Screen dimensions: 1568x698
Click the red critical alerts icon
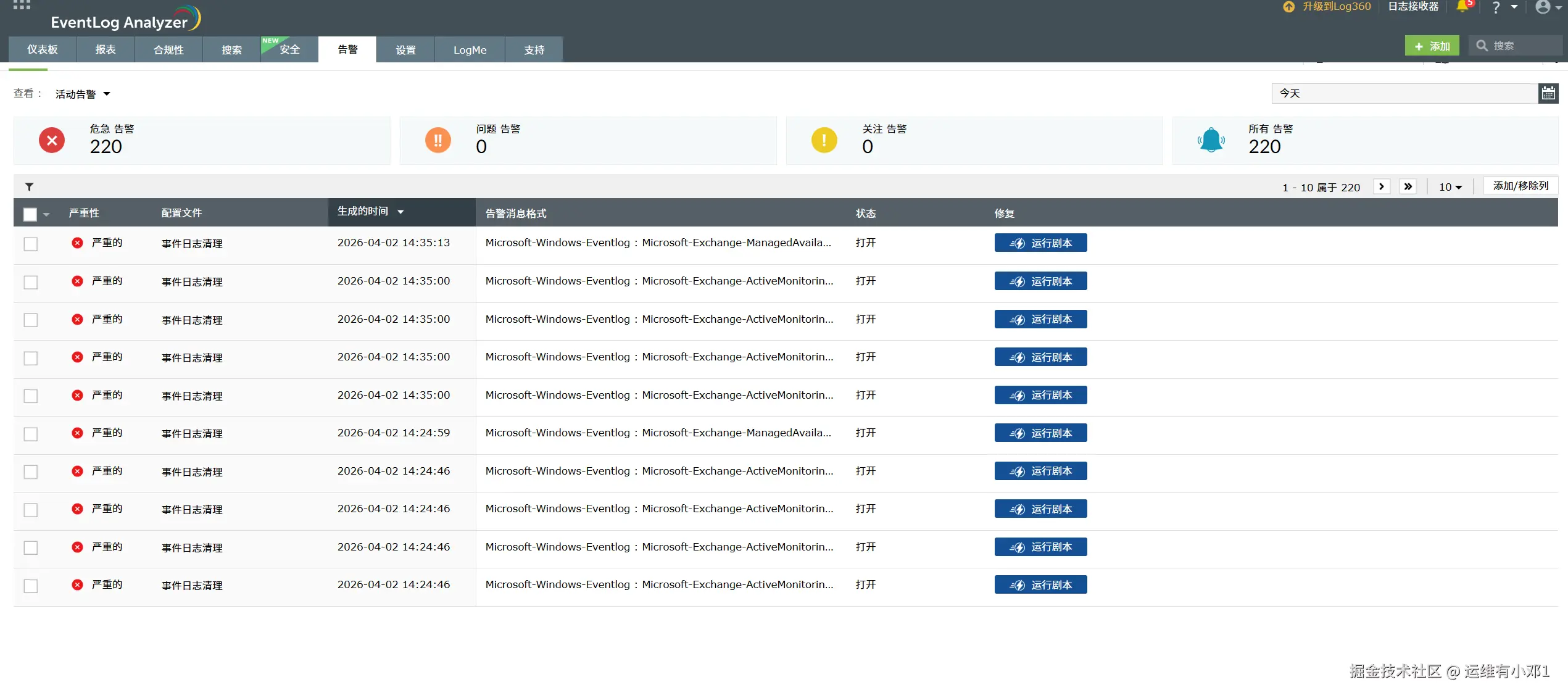[52, 141]
